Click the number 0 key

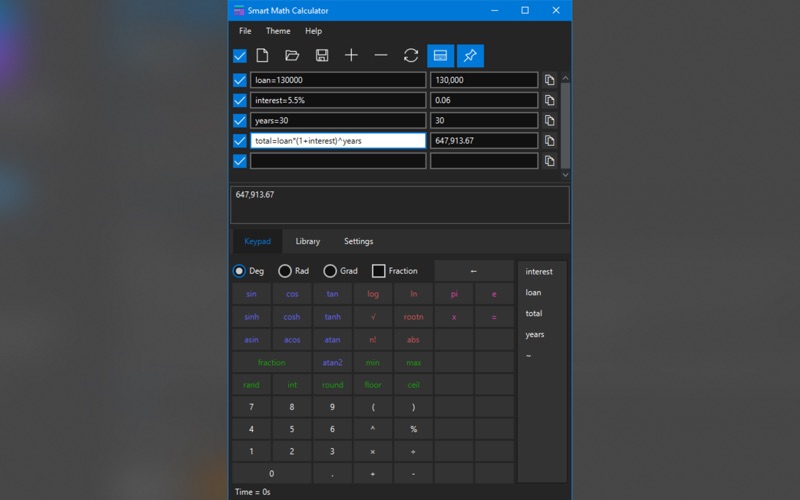[271, 473]
